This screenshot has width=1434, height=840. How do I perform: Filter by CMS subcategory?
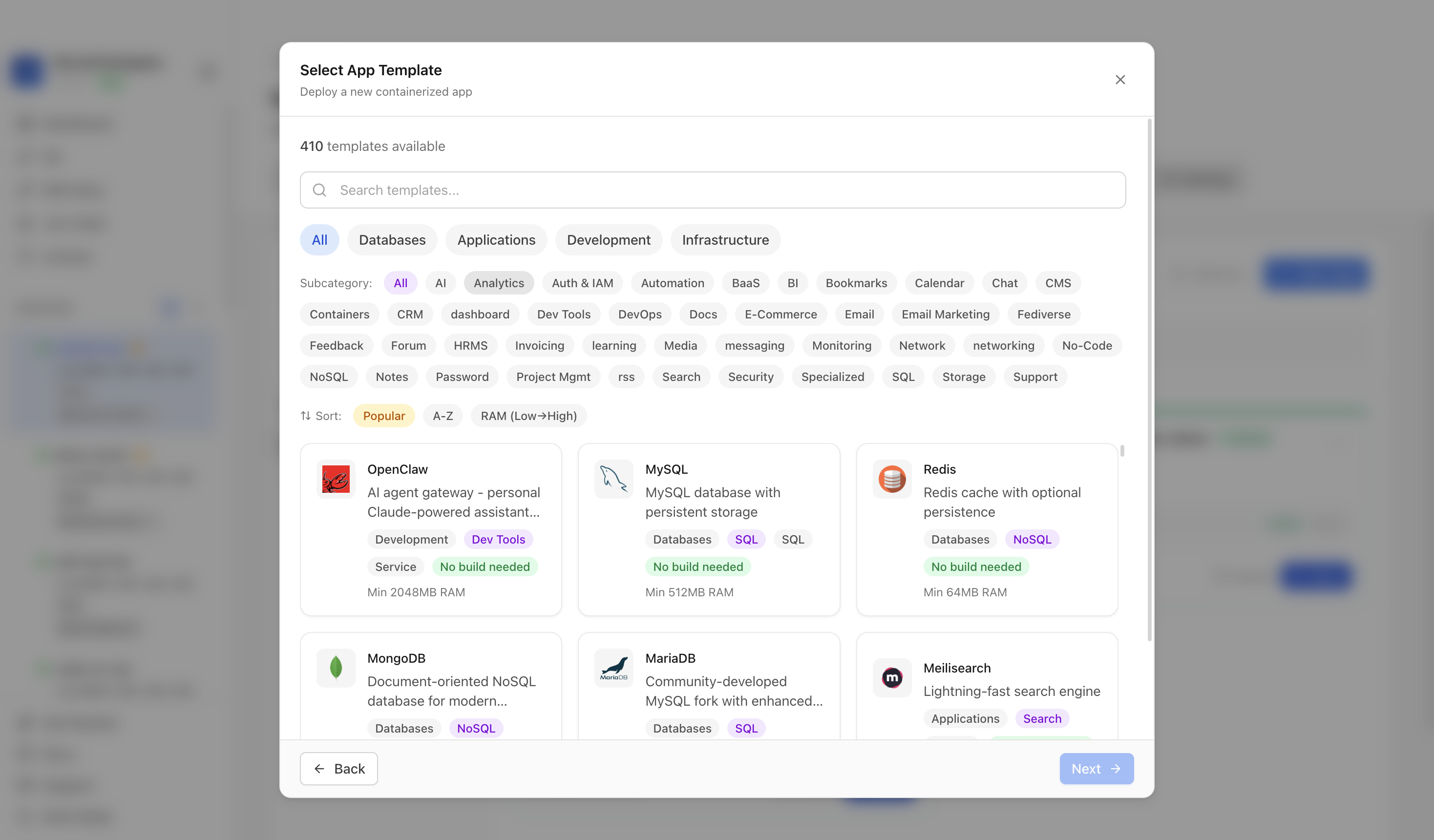click(x=1058, y=283)
